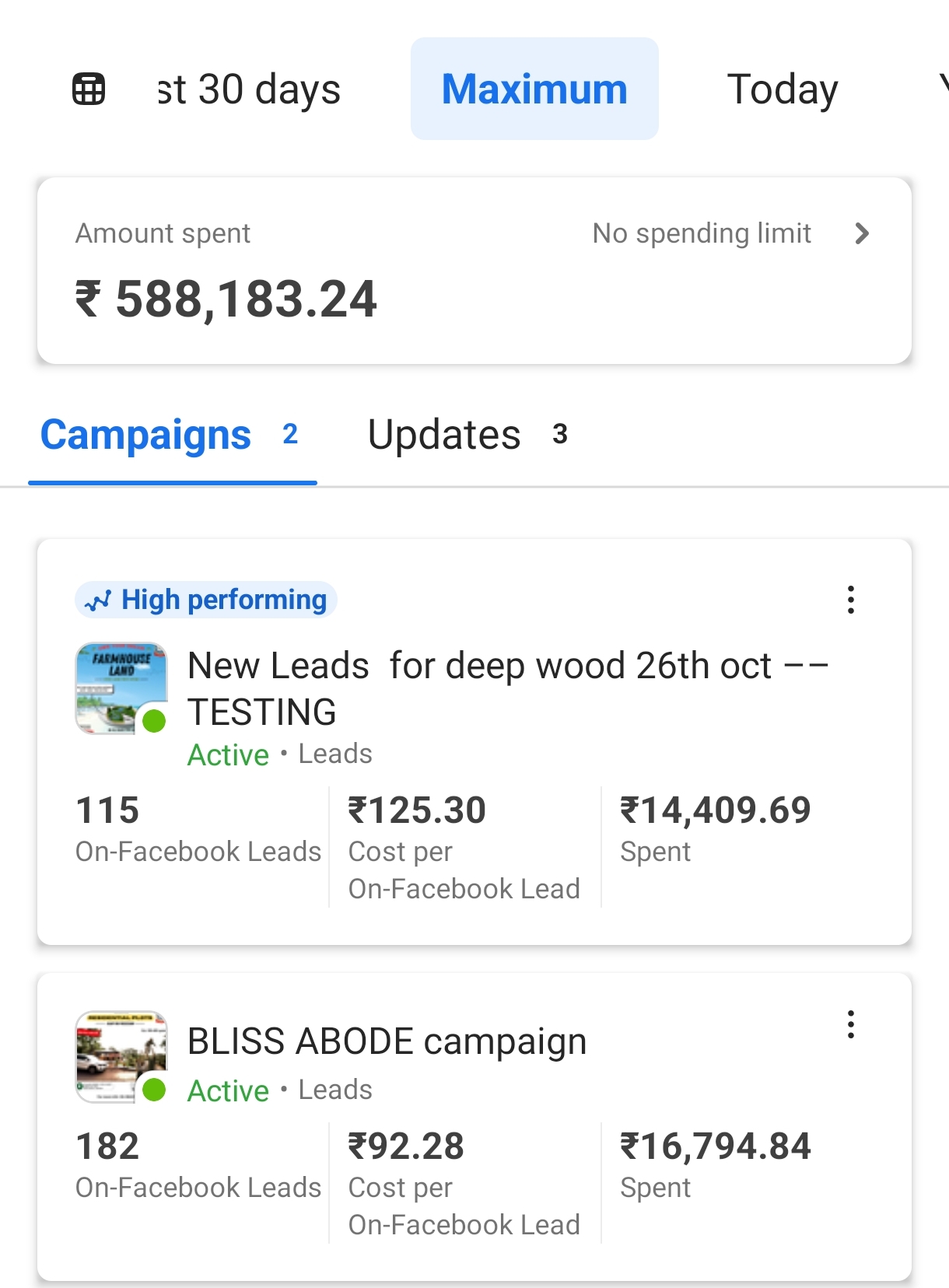Open the BLISS ABODE campaign title

387,1041
